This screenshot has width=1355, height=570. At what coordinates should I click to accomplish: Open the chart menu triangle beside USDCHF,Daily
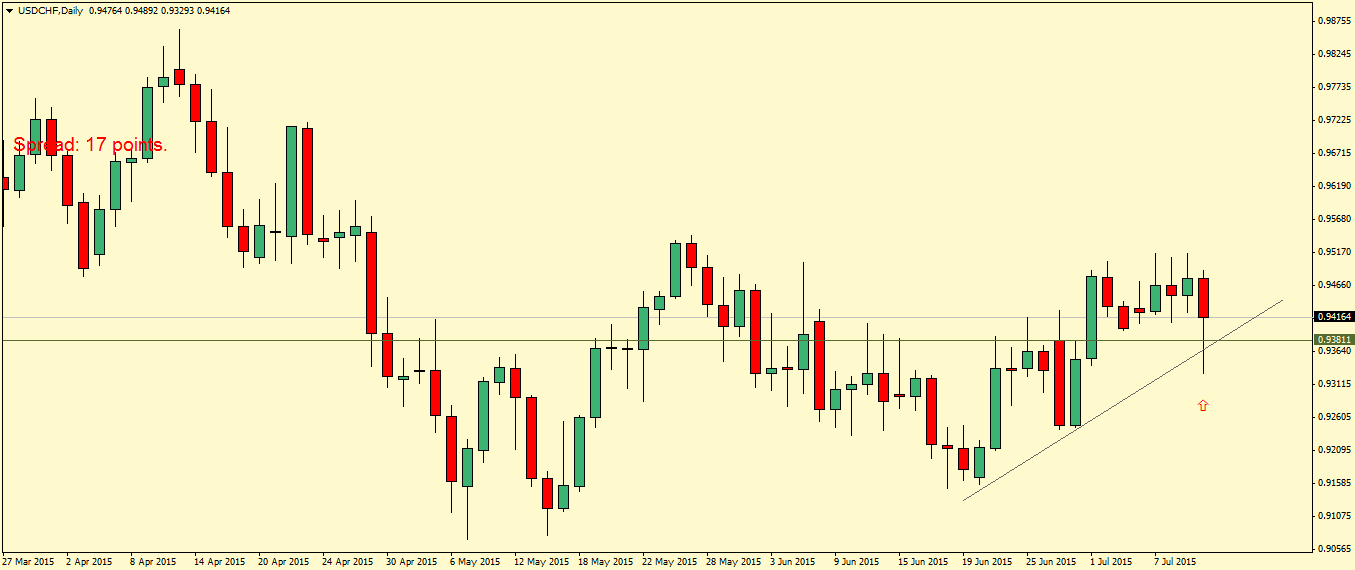click(9, 10)
